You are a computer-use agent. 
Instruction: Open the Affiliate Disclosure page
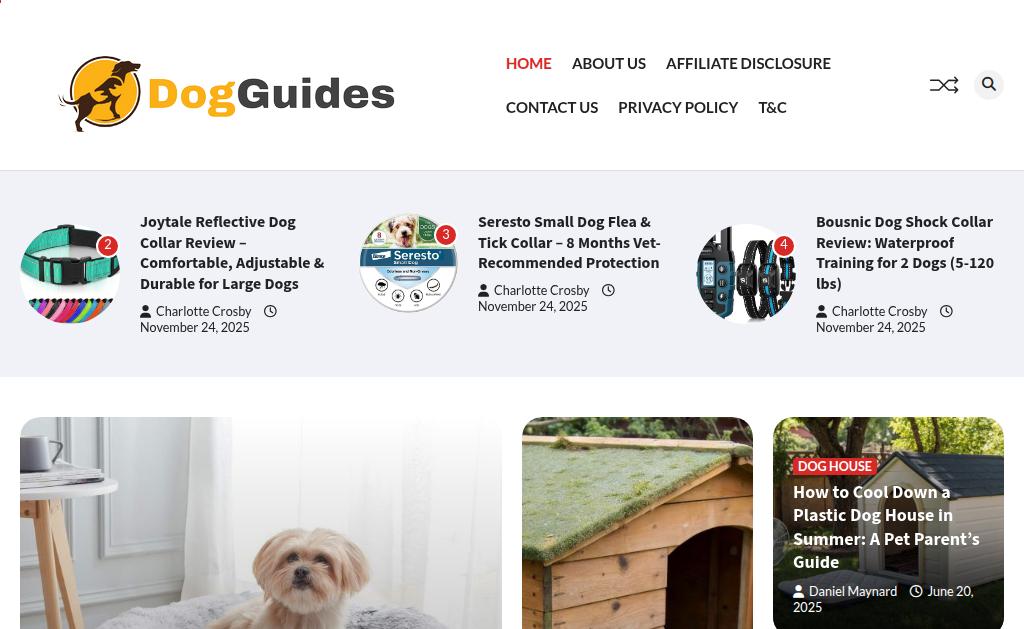[748, 63]
